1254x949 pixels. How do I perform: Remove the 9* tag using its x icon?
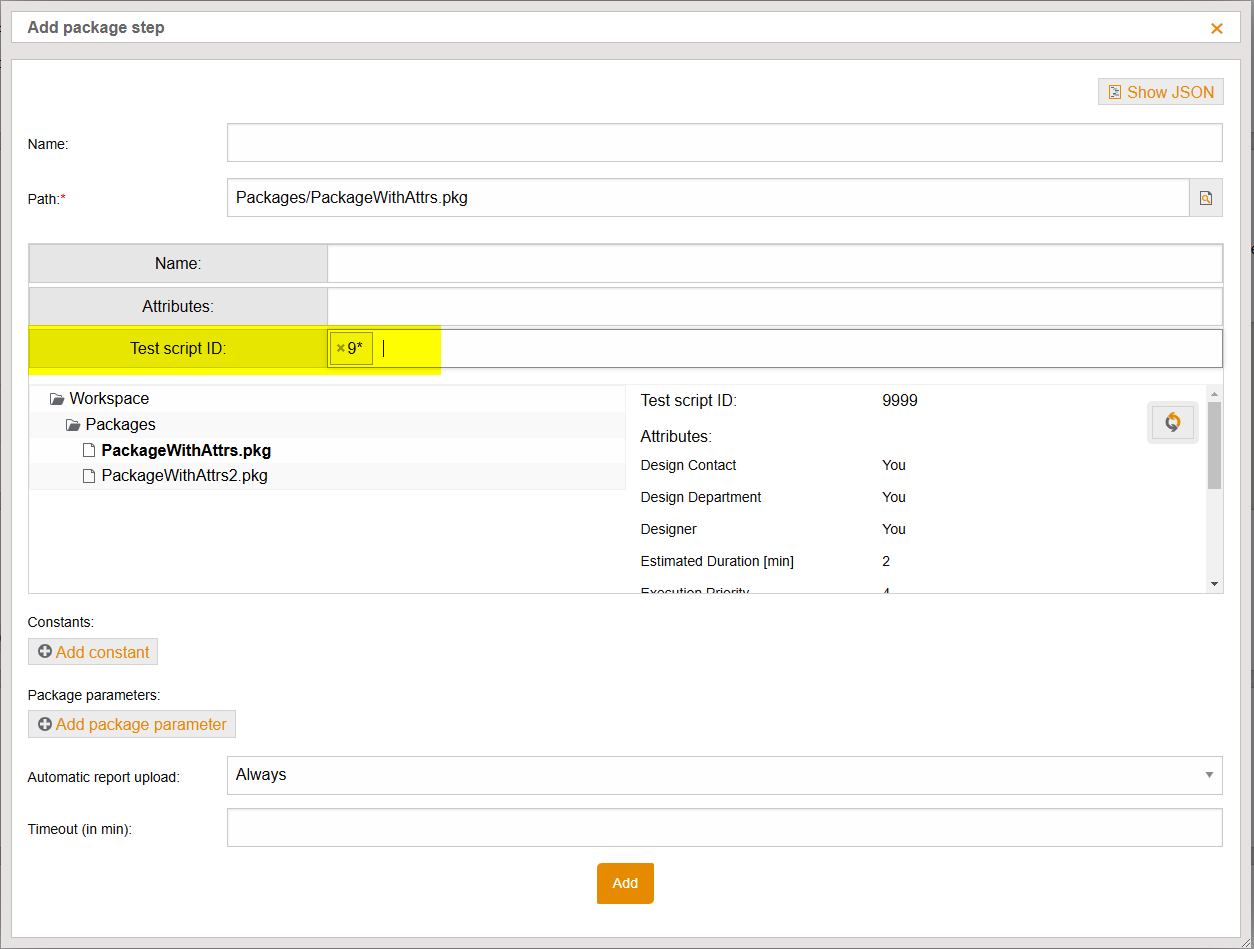[339, 347]
